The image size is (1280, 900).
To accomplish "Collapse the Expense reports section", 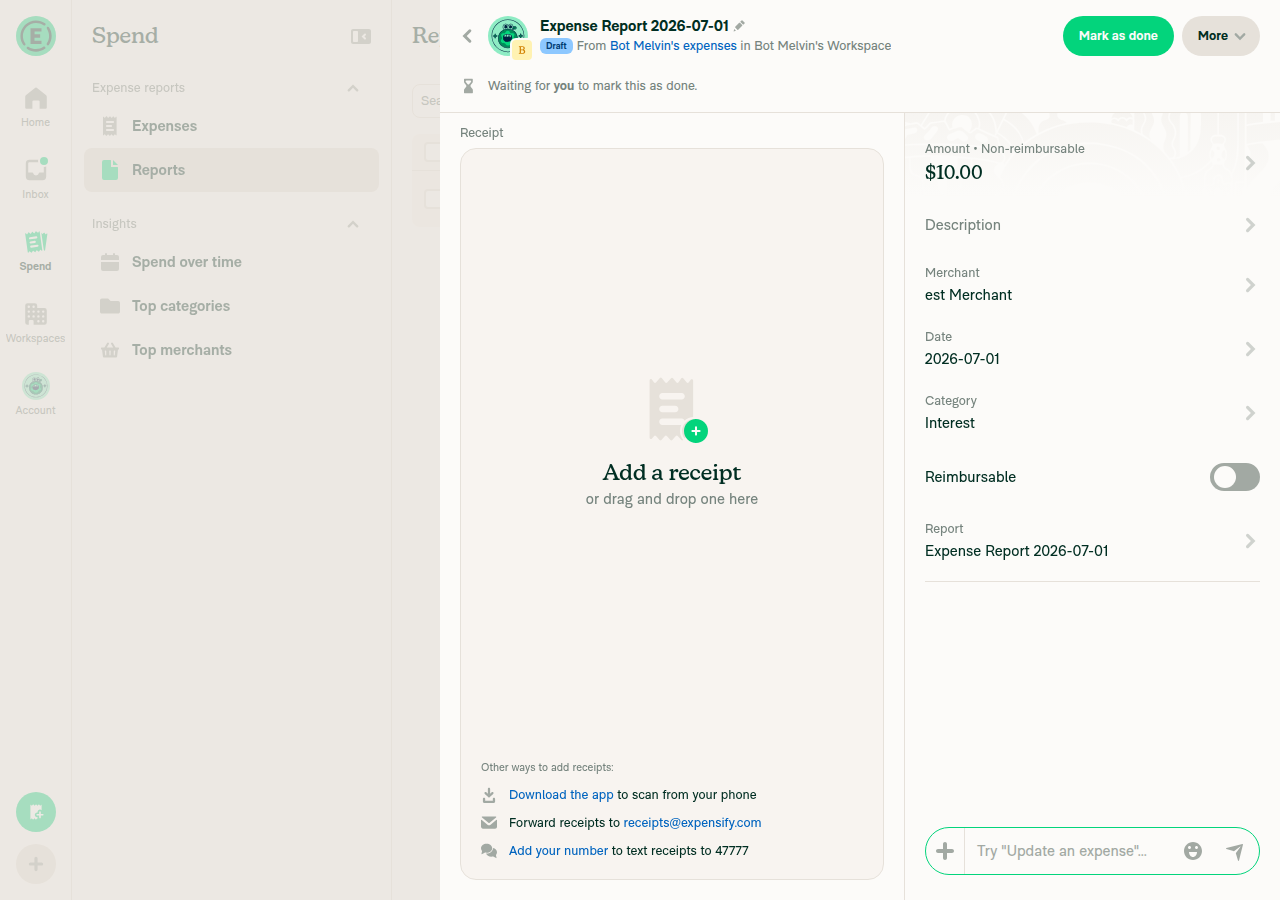I will click(x=353, y=88).
